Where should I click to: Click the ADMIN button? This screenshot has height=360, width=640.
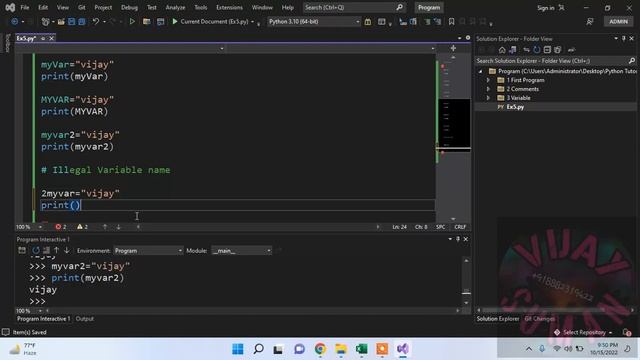(x=618, y=22)
